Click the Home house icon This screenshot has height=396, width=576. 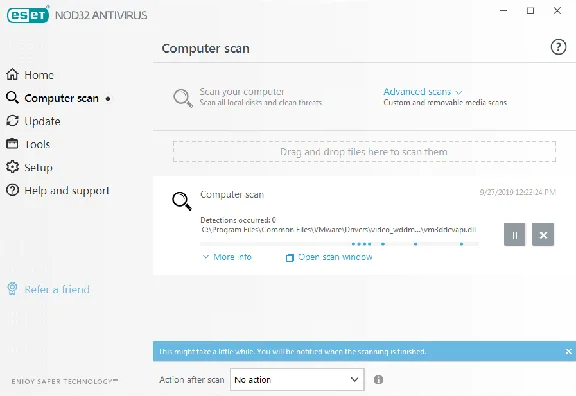(x=12, y=75)
